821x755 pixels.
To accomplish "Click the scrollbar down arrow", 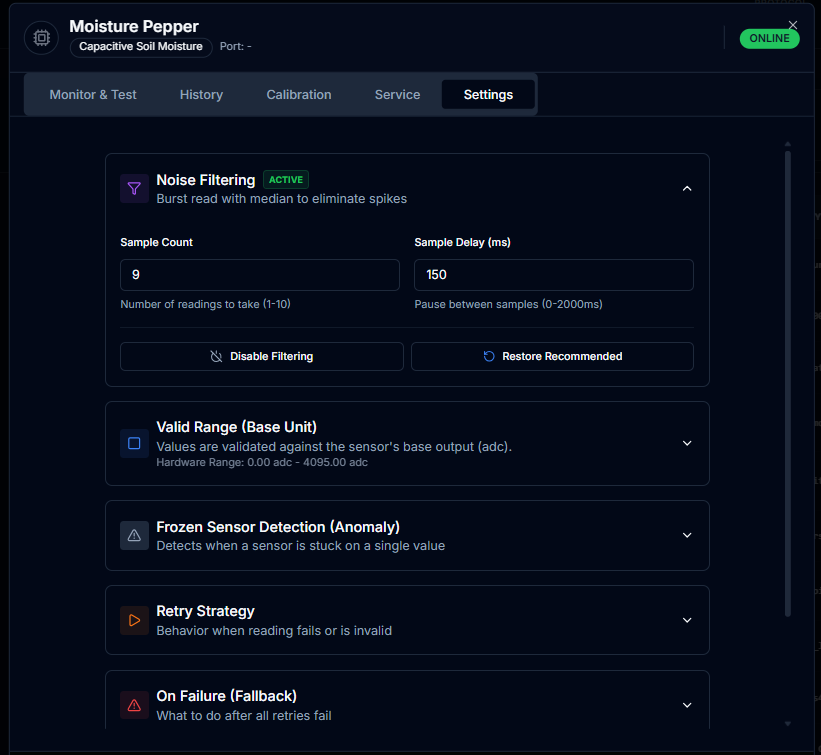I will (787, 724).
